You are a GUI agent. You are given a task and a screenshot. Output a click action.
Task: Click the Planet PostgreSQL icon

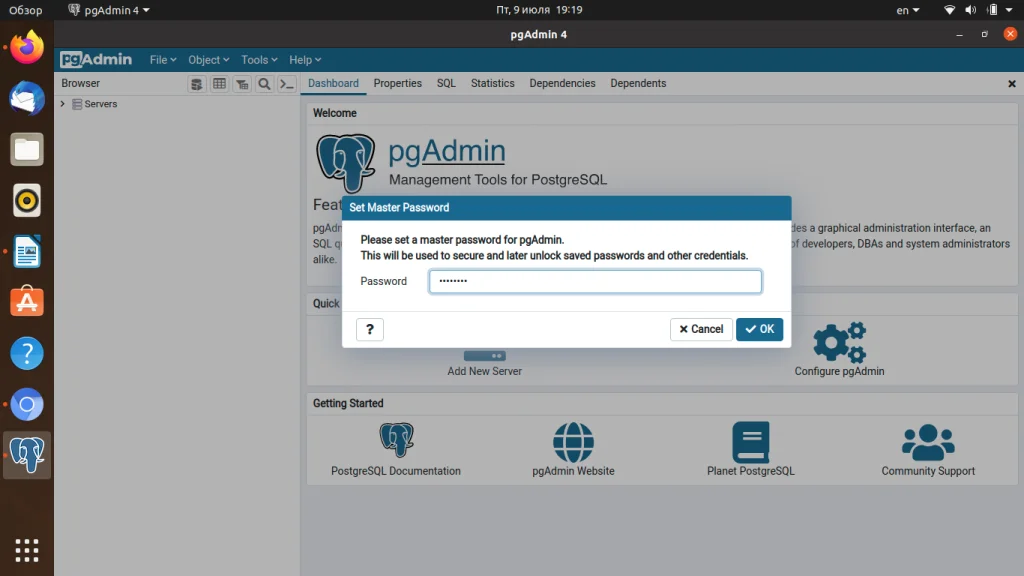(x=750, y=440)
